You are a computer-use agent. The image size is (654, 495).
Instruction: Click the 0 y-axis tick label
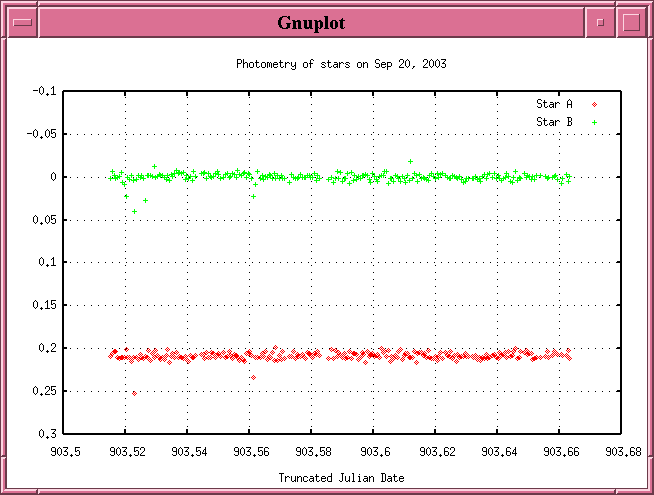click(x=54, y=177)
